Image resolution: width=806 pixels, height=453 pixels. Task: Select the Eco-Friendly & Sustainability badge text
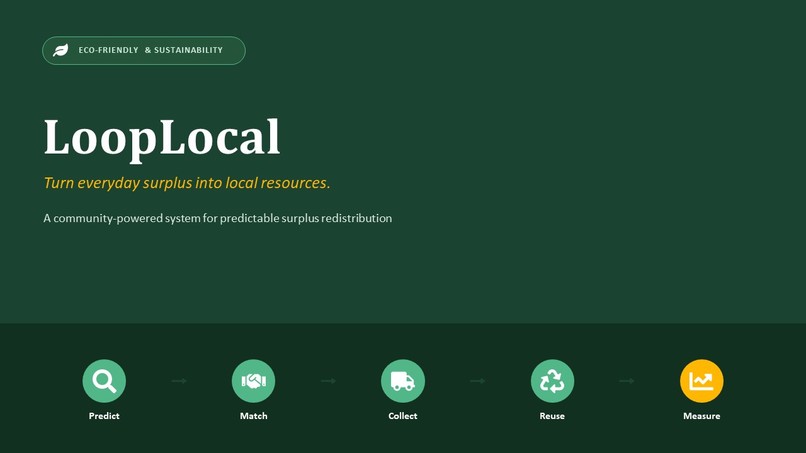(151, 50)
